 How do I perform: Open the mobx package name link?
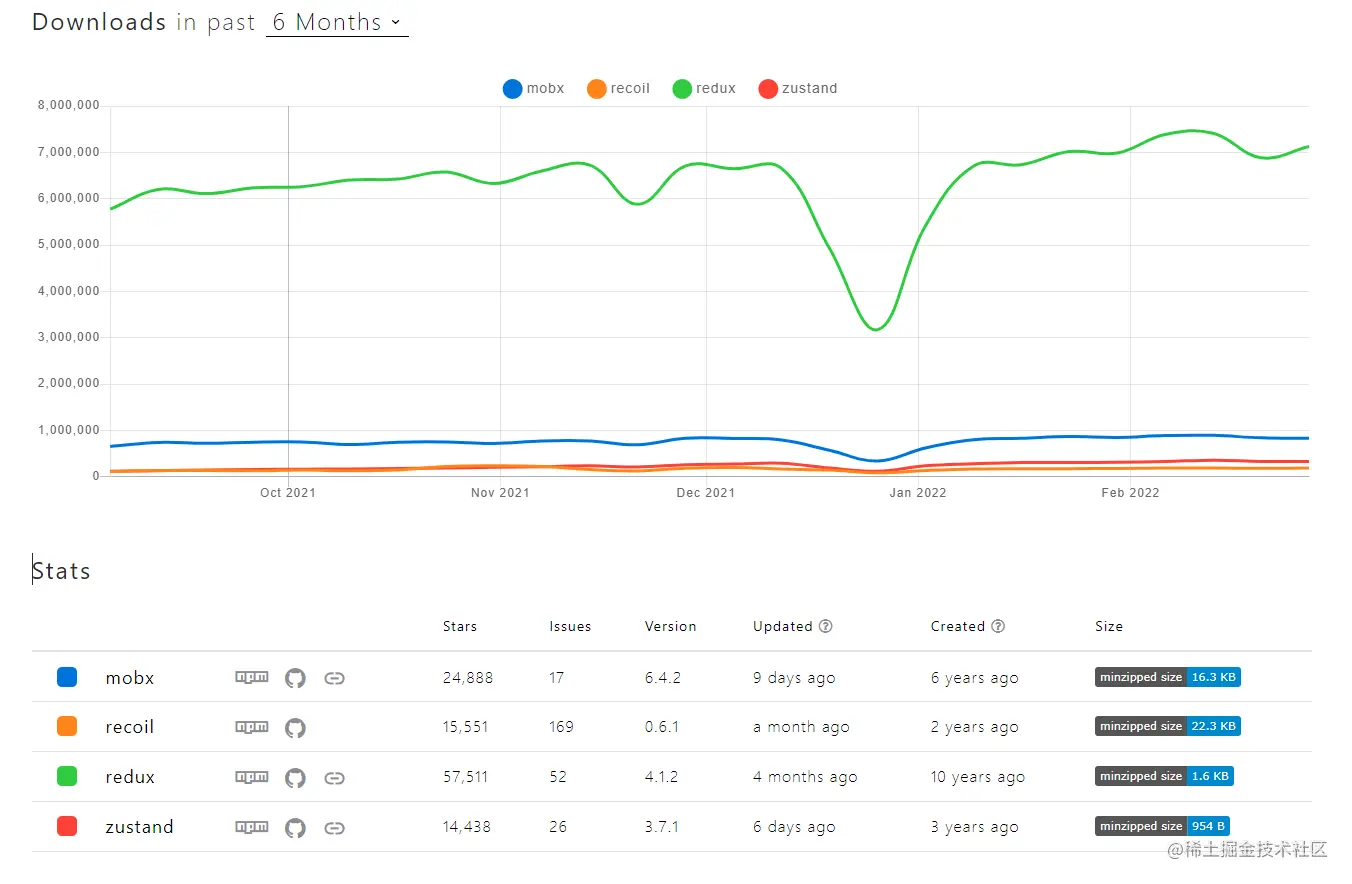tap(130, 678)
